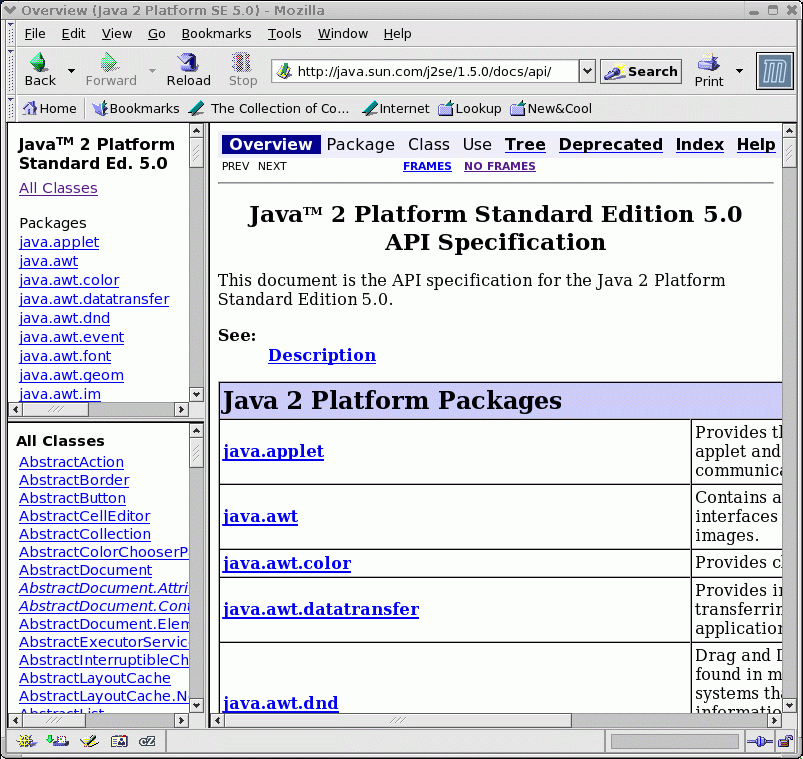The image size is (803, 759).
Task: Open the Edit menu
Action: pos(73,34)
